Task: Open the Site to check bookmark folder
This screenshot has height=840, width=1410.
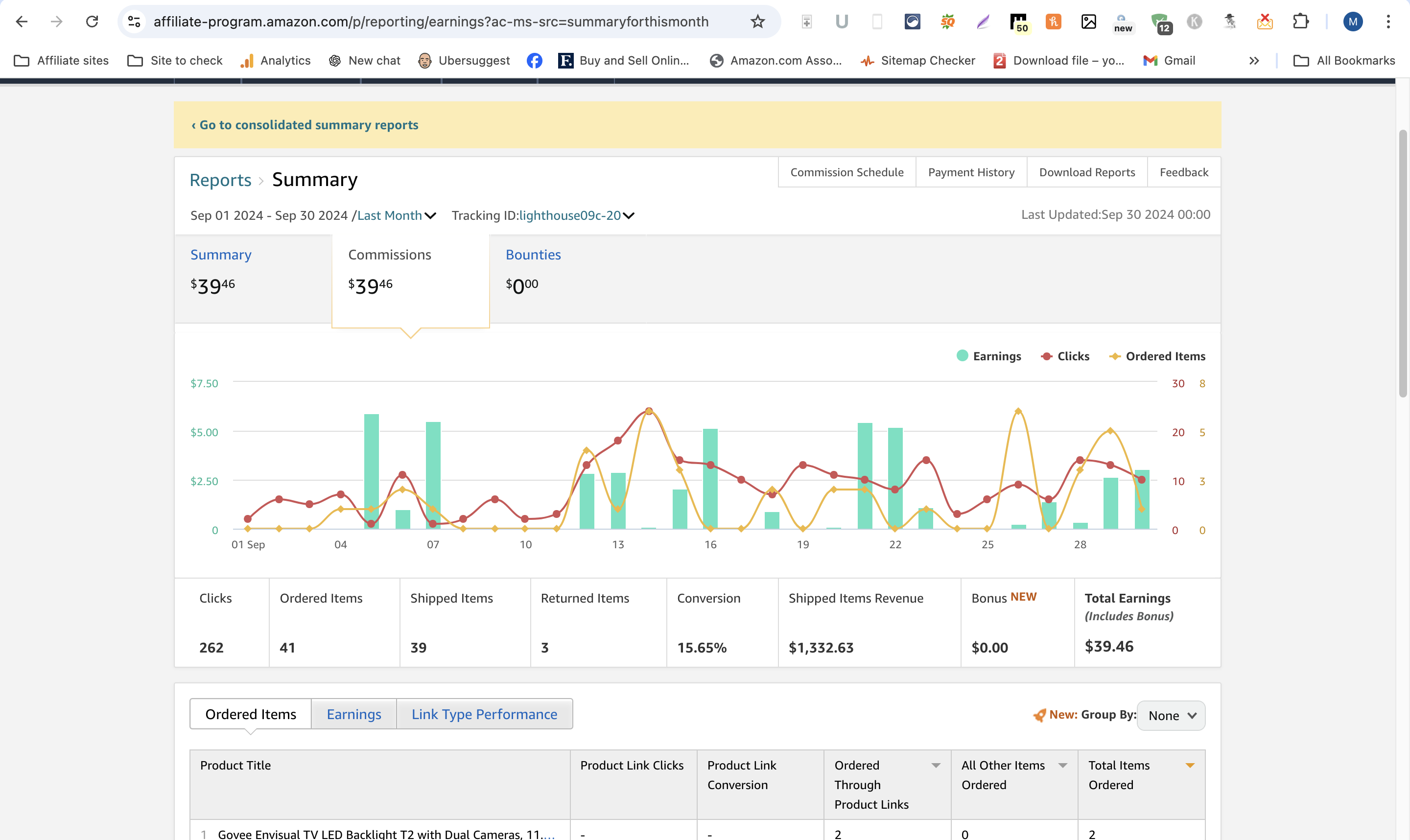Action: tap(175, 61)
